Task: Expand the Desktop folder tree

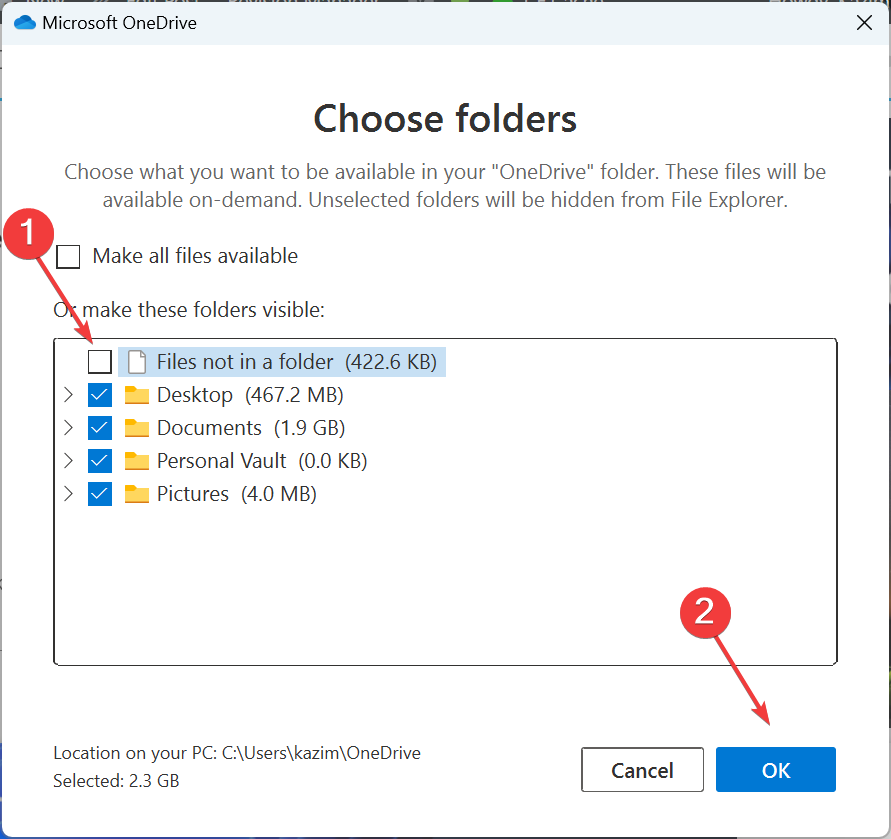Action: pos(69,394)
